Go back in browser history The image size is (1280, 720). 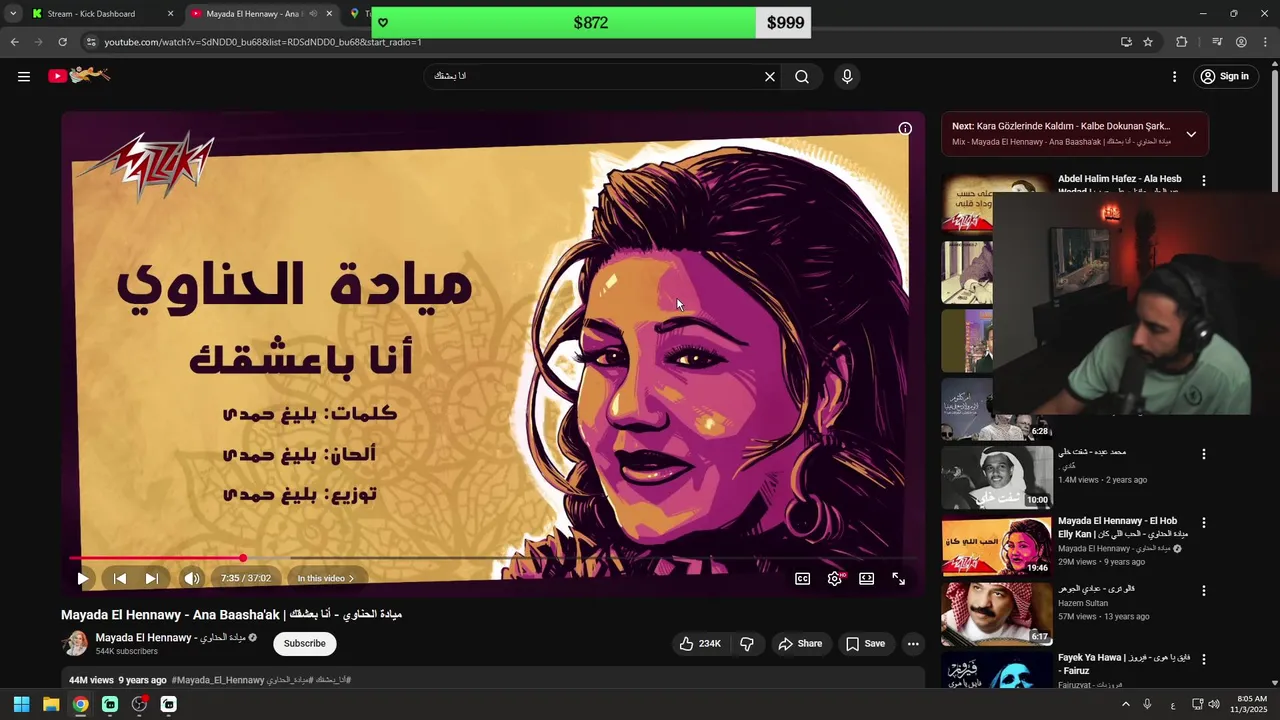pos(14,42)
